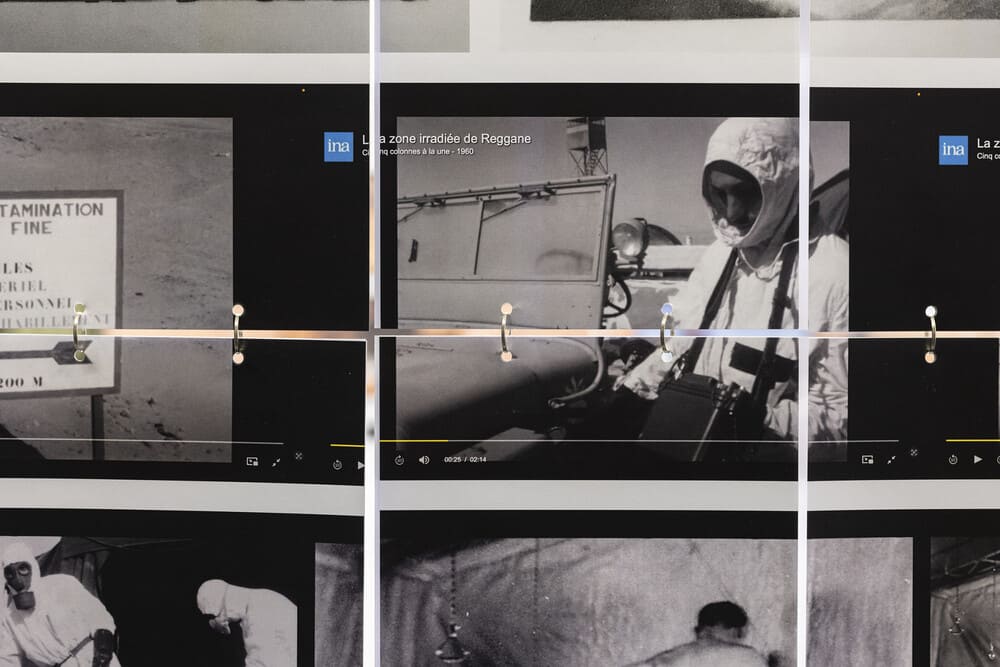Click the rewind icon beside the far-right play button
The image size is (1000, 667).
(953, 459)
